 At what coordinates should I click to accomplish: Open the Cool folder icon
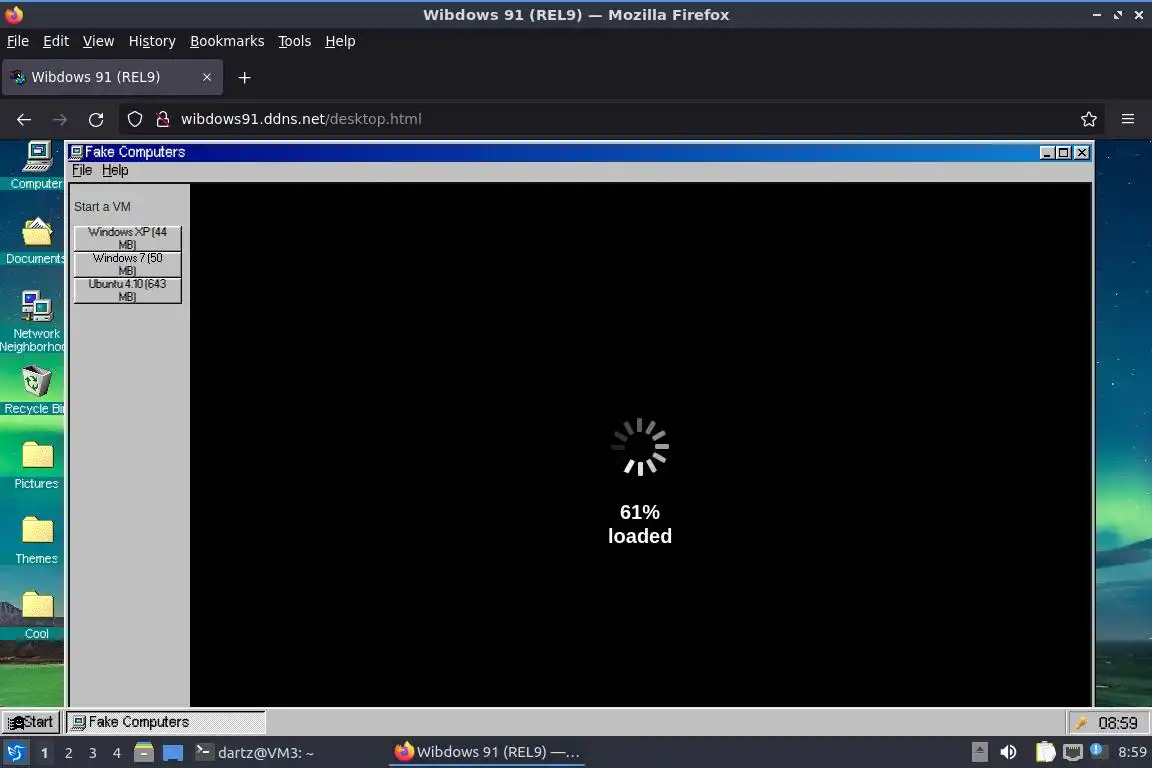point(37,615)
